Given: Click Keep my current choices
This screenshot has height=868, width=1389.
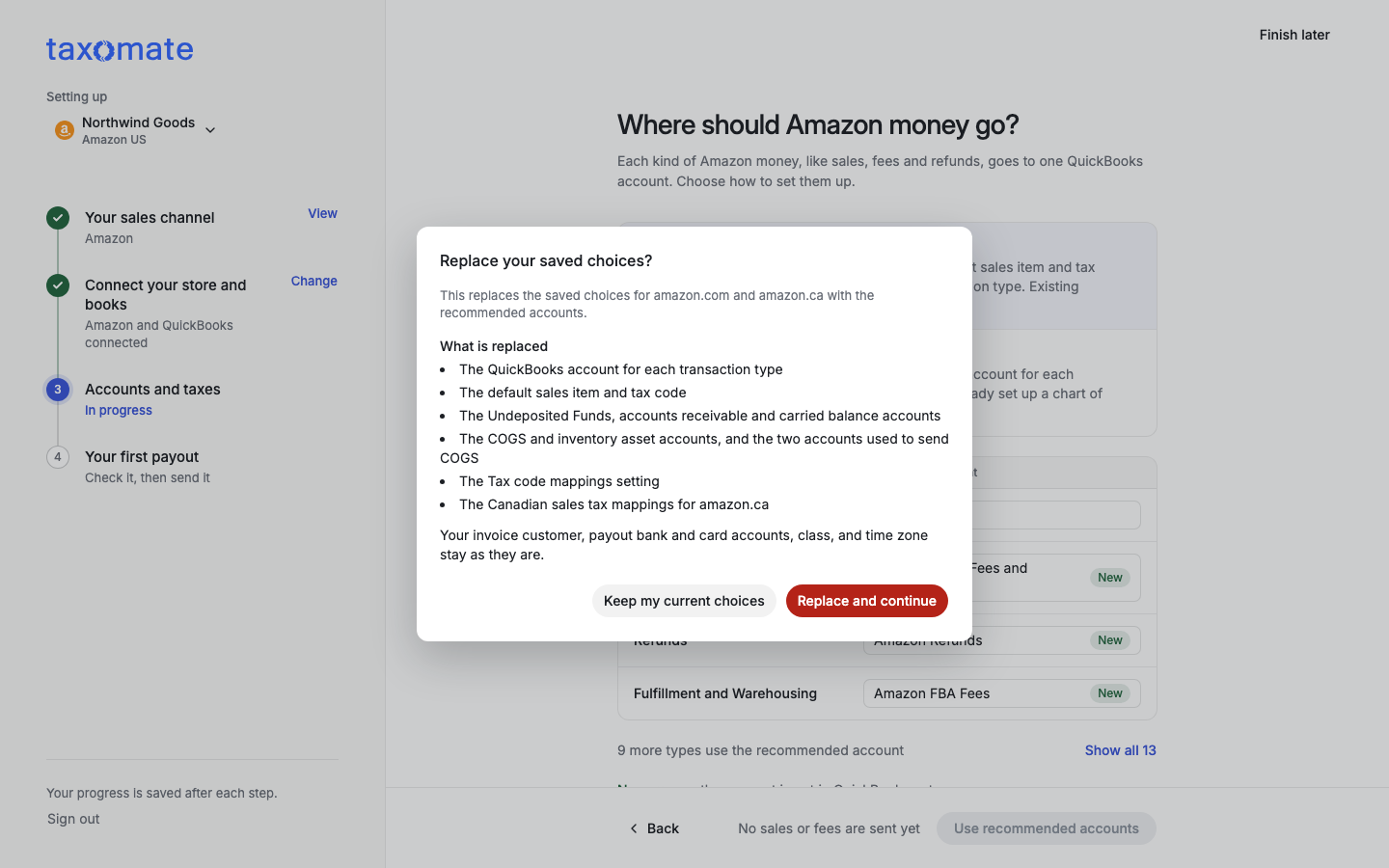Looking at the screenshot, I should [x=684, y=601].
